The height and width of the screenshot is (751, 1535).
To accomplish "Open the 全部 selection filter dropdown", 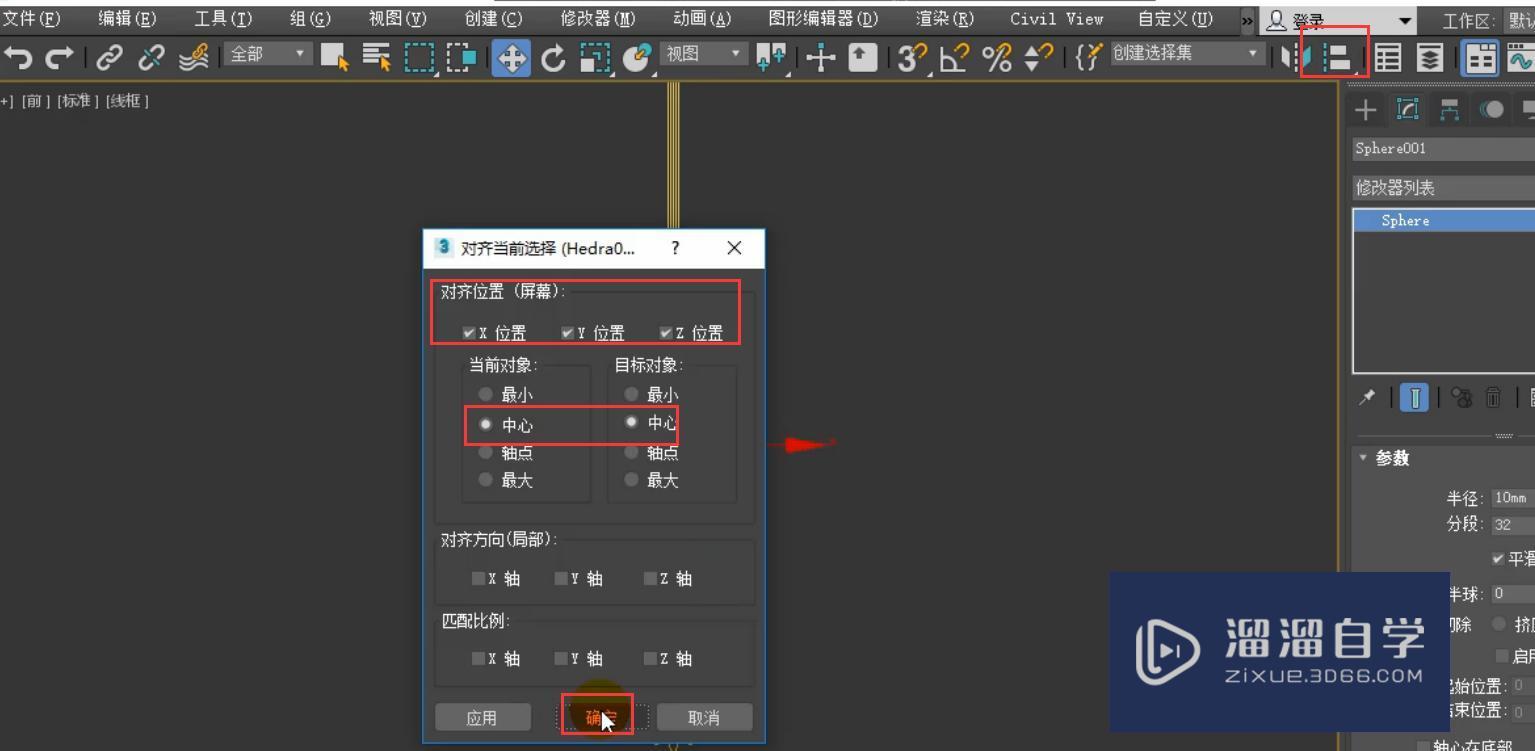I will point(269,54).
